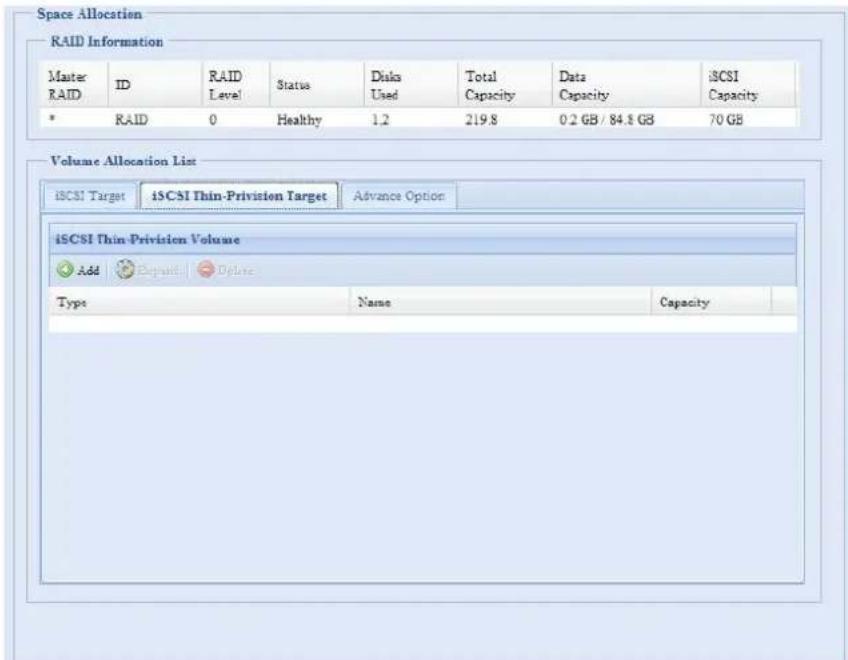Click the 219.8 total capacity value
848x660 pixels.
481,120
